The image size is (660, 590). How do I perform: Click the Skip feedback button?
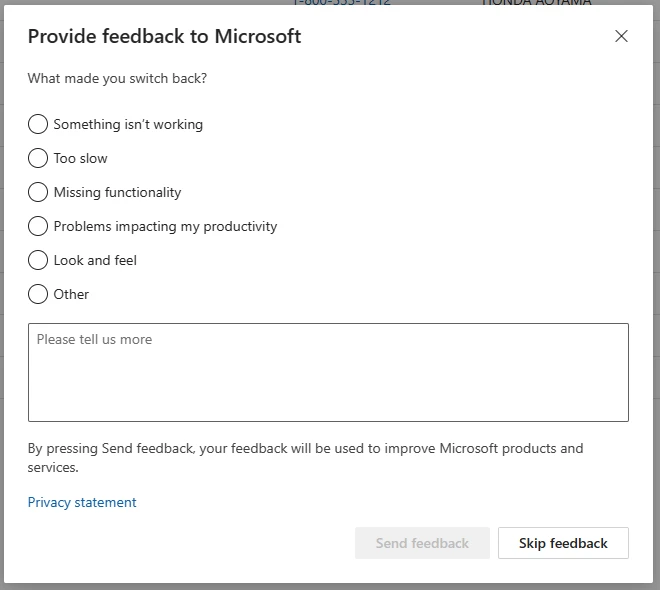(x=563, y=543)
